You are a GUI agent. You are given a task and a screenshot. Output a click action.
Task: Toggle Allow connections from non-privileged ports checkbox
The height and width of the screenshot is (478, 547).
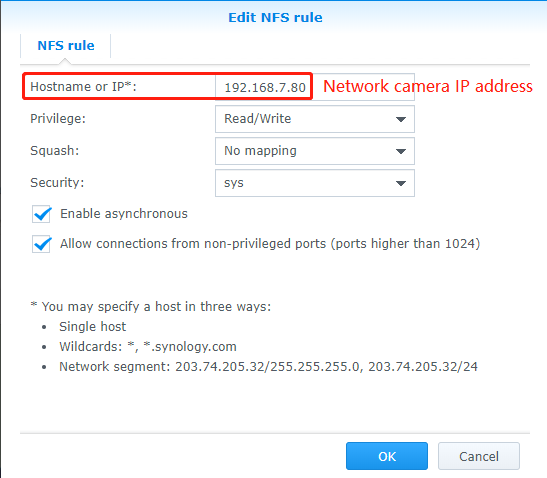point(42,244)
